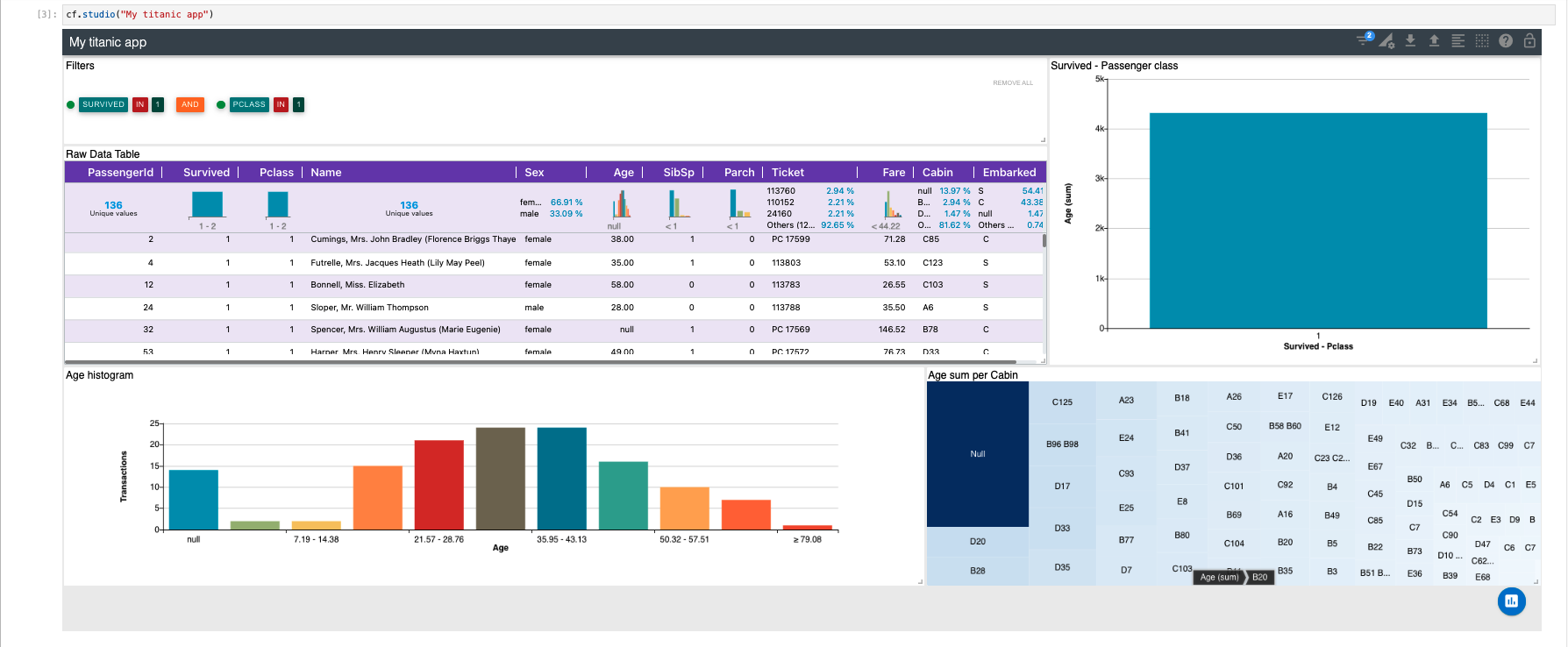
Task: Click the E24 treemap cell
Action: (1126, 437)
